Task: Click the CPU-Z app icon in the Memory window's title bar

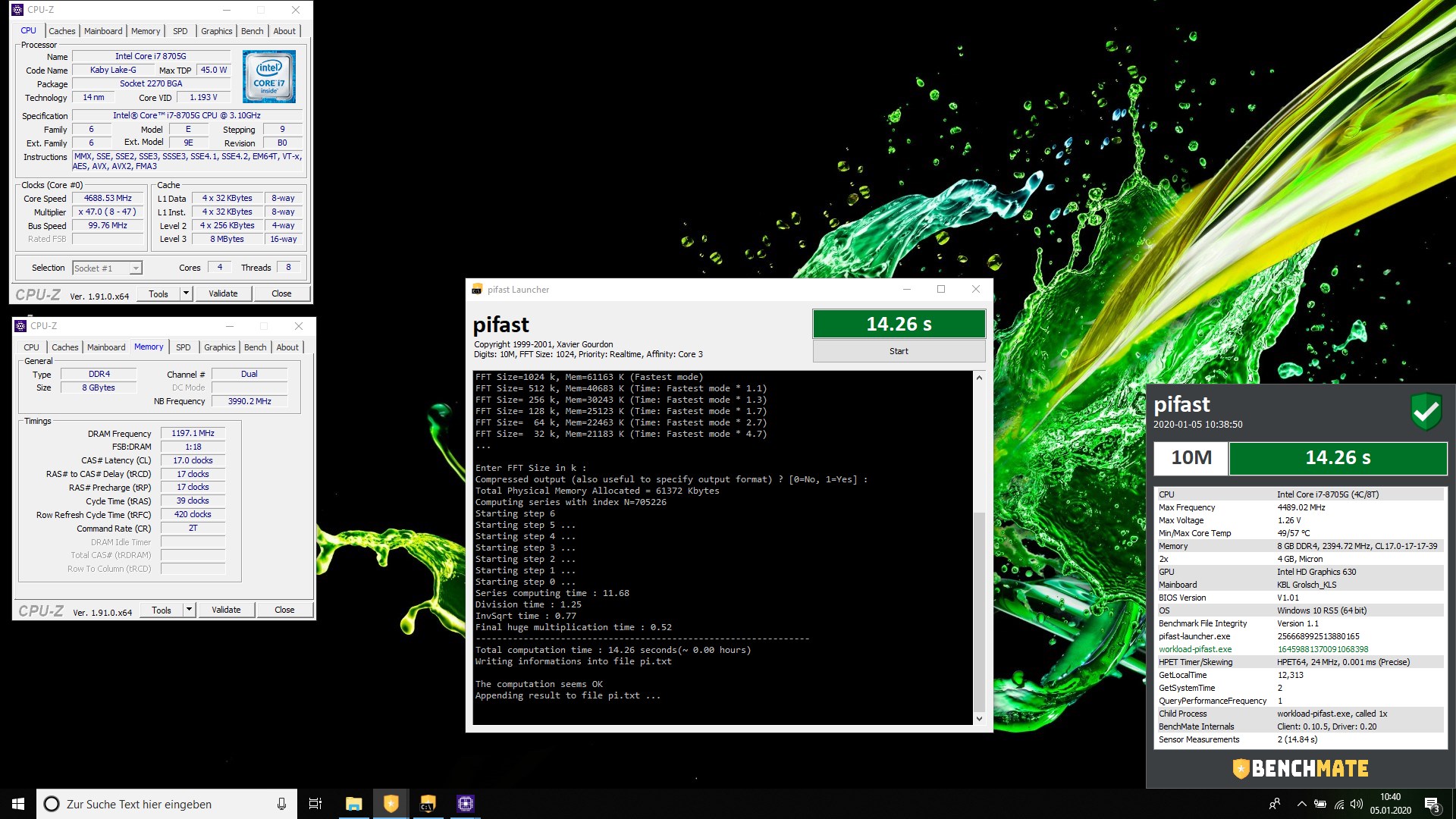Action: 20,326
